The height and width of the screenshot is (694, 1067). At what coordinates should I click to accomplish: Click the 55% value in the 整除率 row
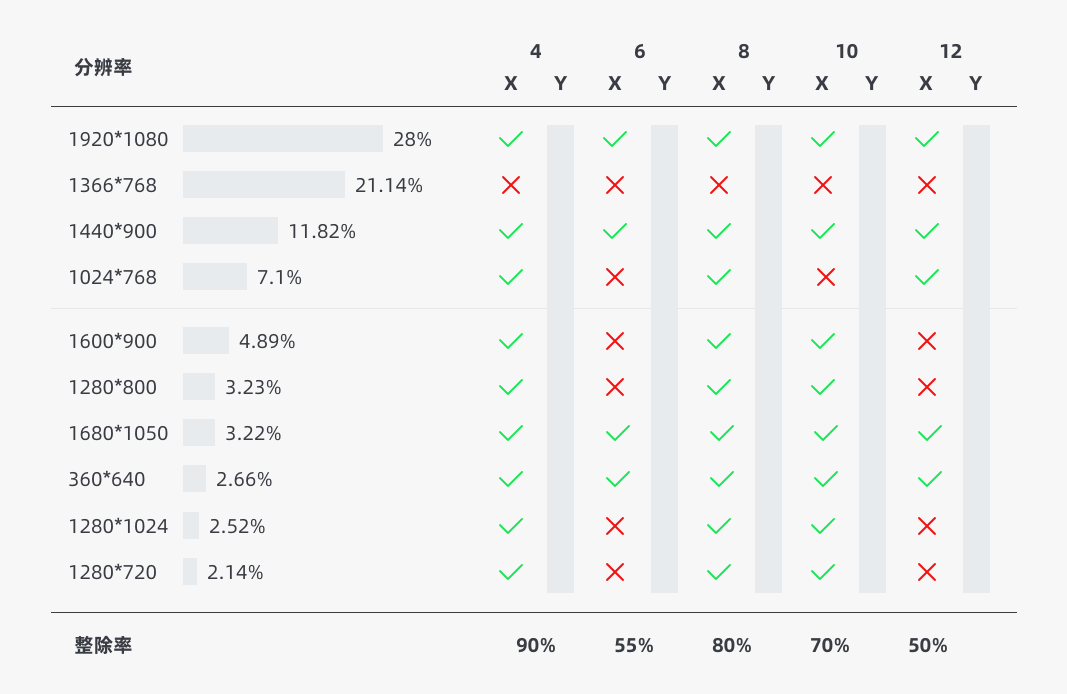tap(634, 646)
